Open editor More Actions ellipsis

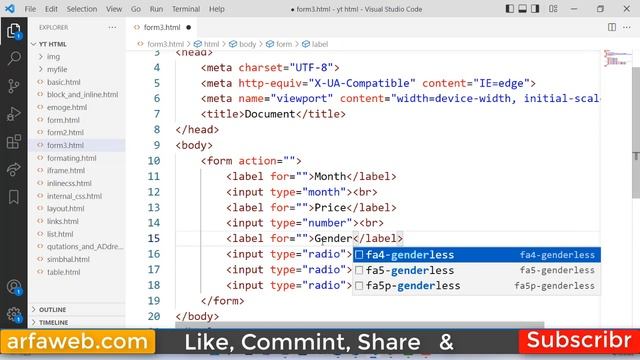tap(627, 27)
